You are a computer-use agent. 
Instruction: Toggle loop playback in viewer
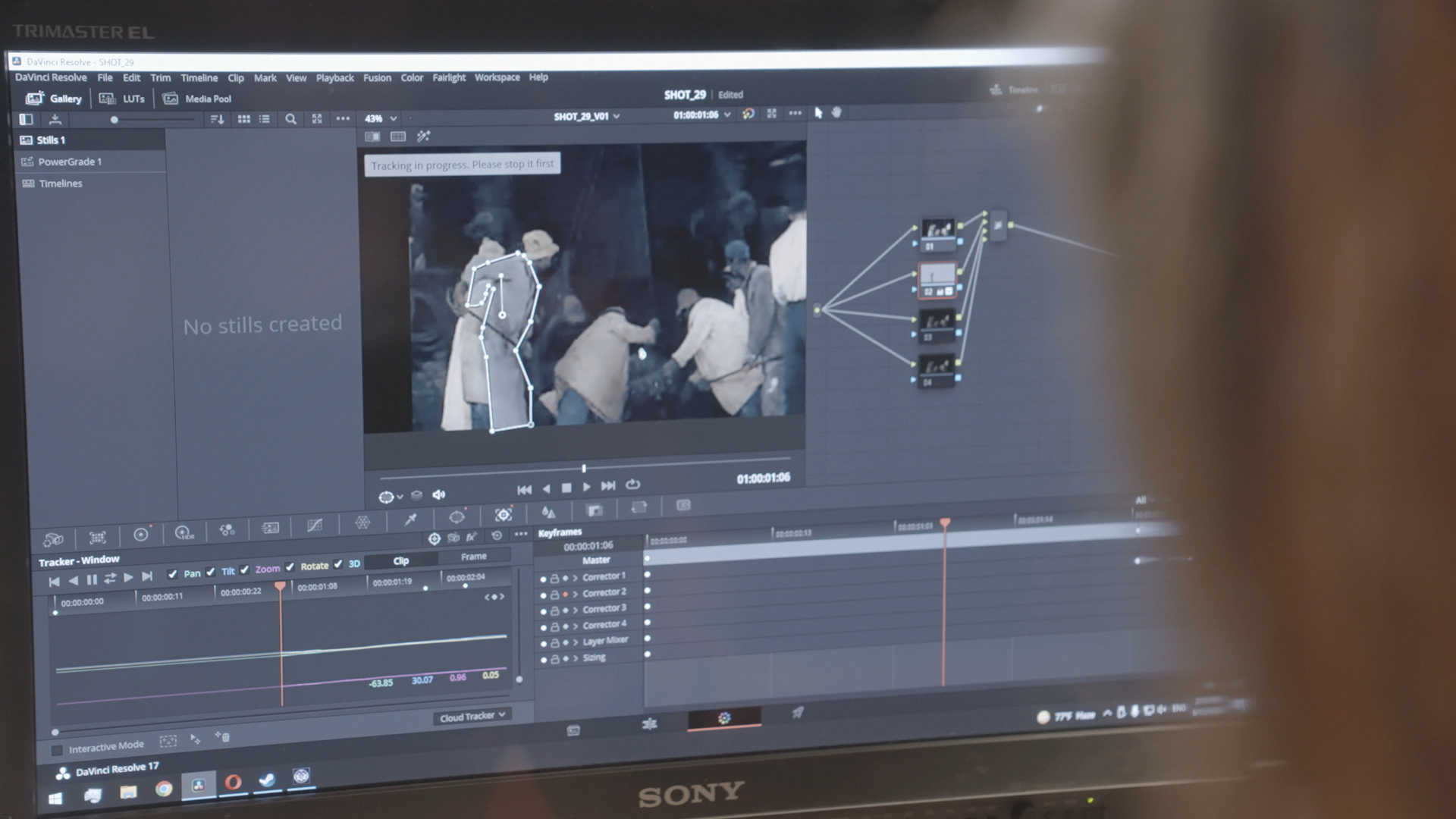633,484
